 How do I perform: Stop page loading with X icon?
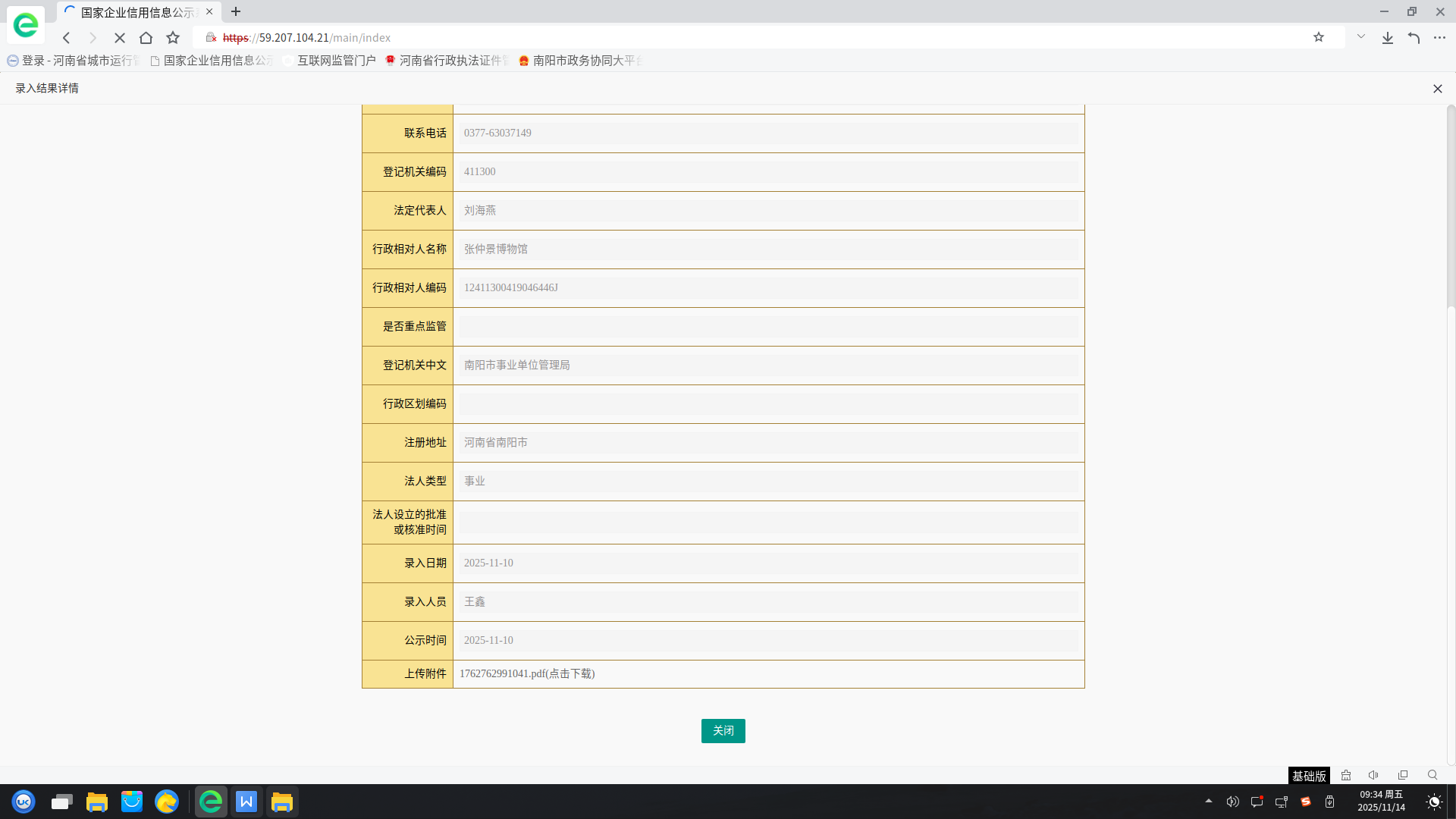120,38
